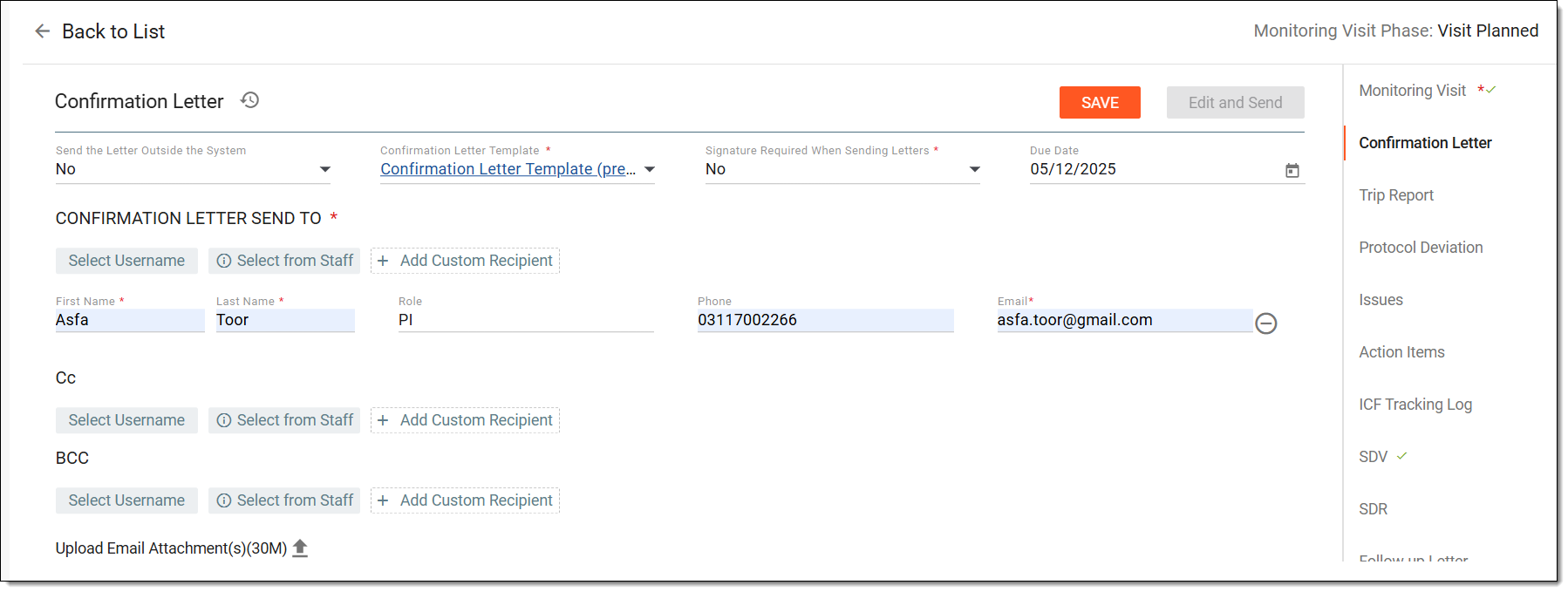Open the Monitoring Visit sidebar item

(1412, 91)
